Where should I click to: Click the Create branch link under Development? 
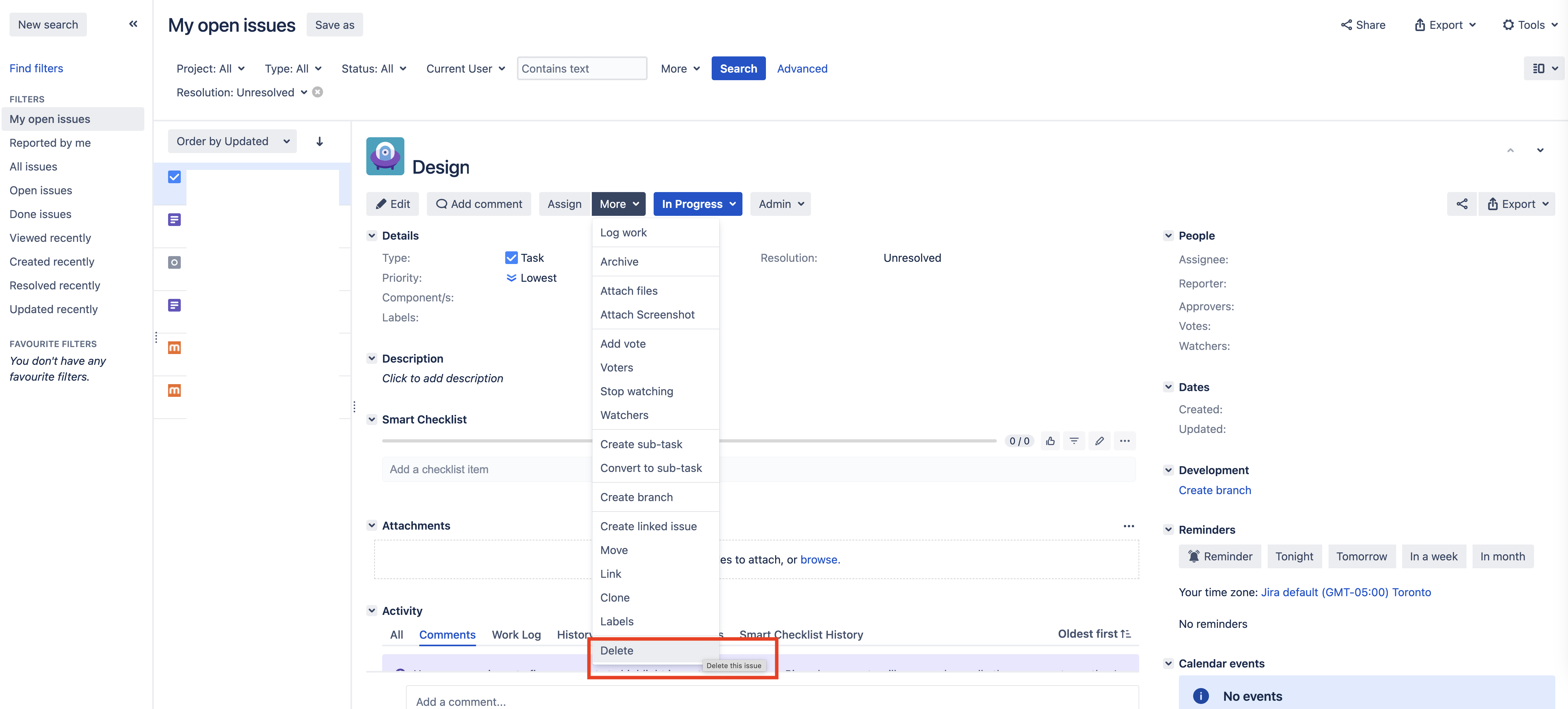tap(1215, 490)
